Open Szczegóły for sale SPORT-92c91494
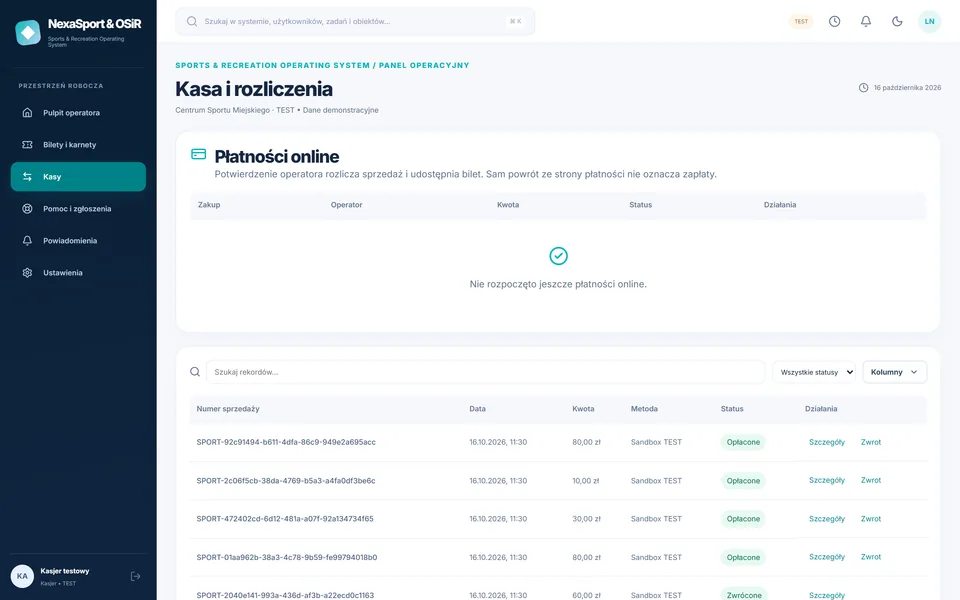This screenshot has height=600, width=960. 827,442
